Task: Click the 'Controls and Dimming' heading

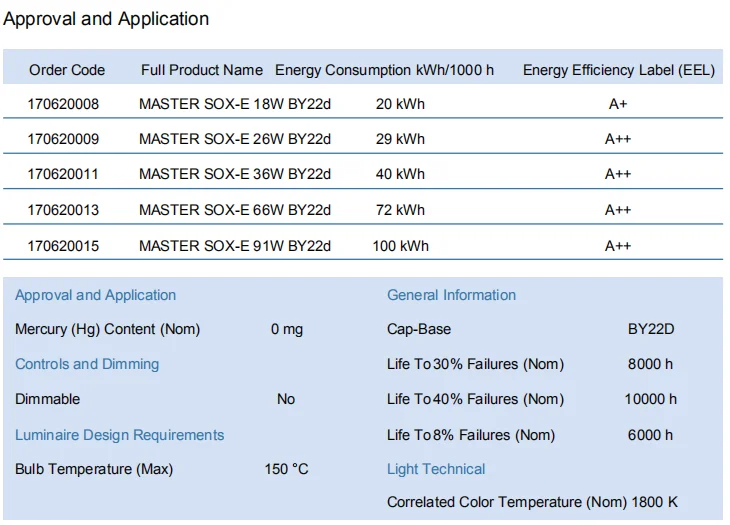Action: [87, 364]
